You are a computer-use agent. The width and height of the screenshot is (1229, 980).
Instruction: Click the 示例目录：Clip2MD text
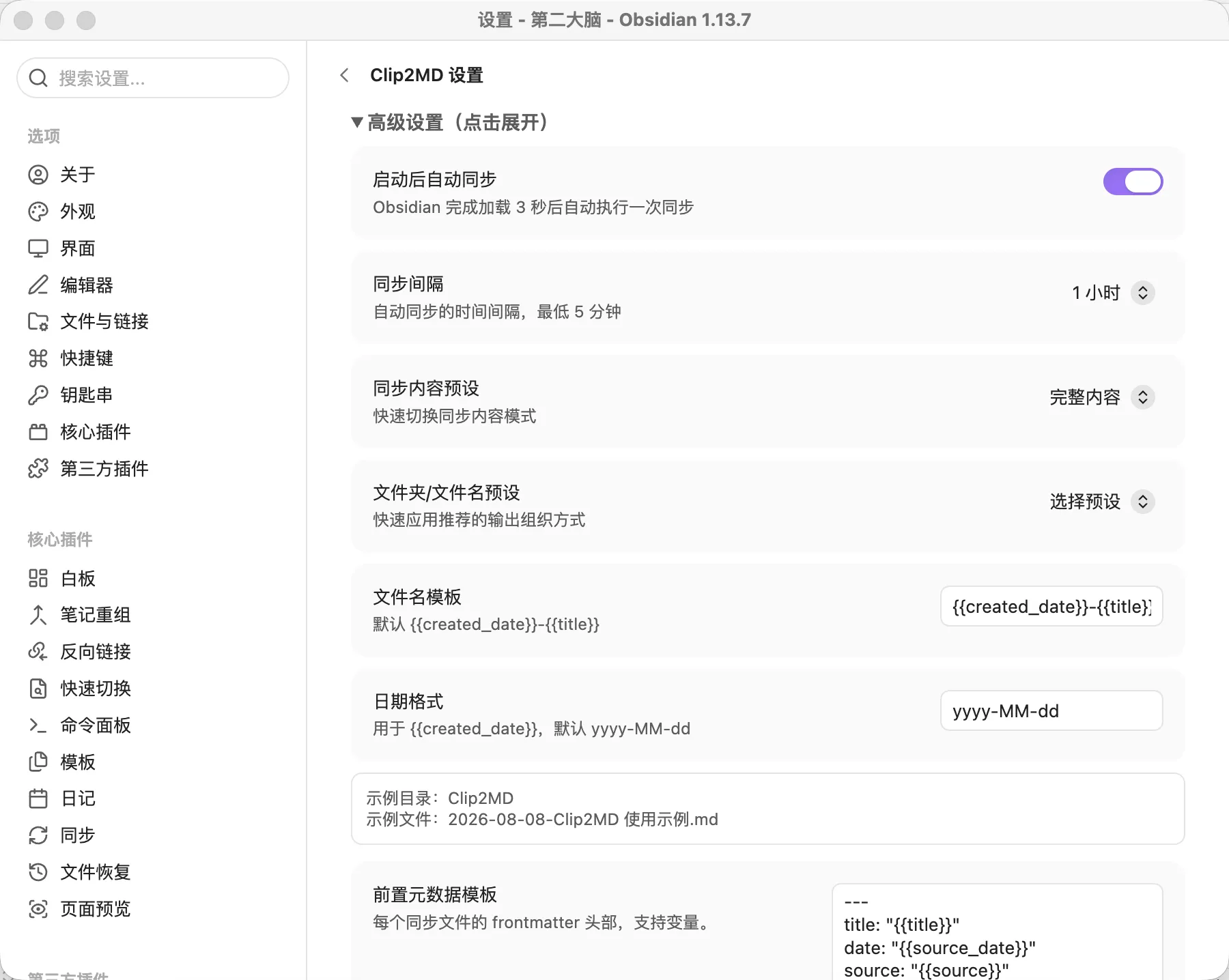440,798
